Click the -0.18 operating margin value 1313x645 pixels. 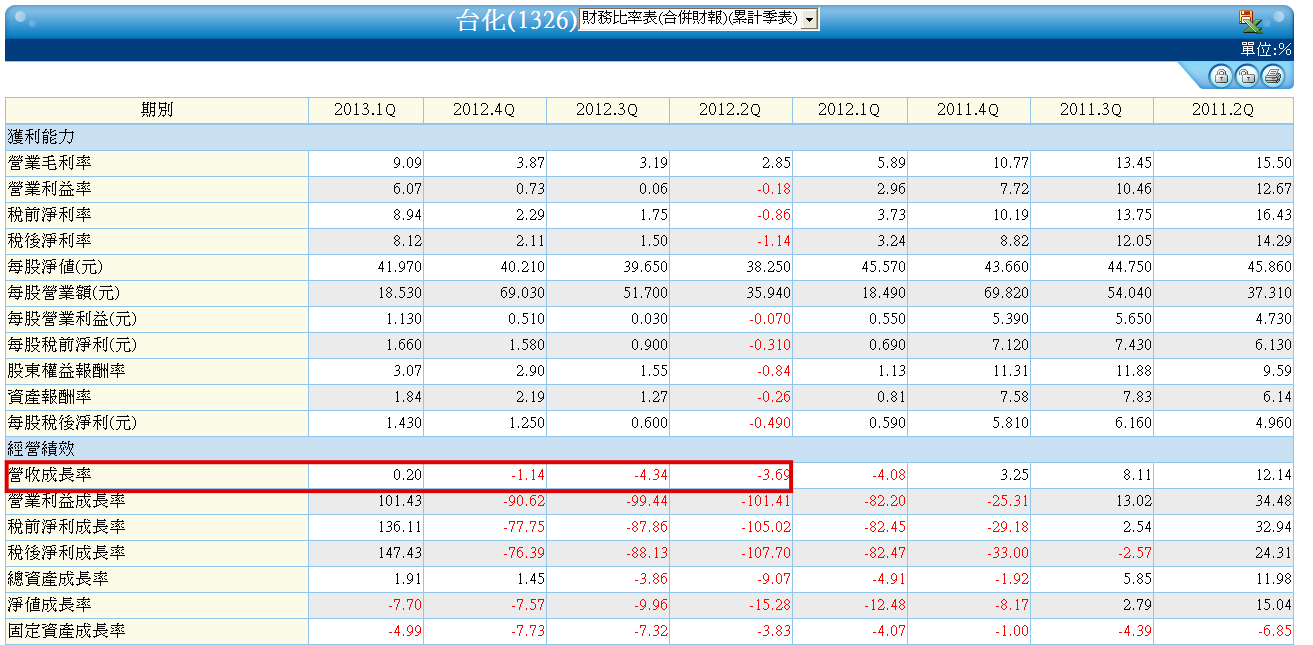coord(773,189)
